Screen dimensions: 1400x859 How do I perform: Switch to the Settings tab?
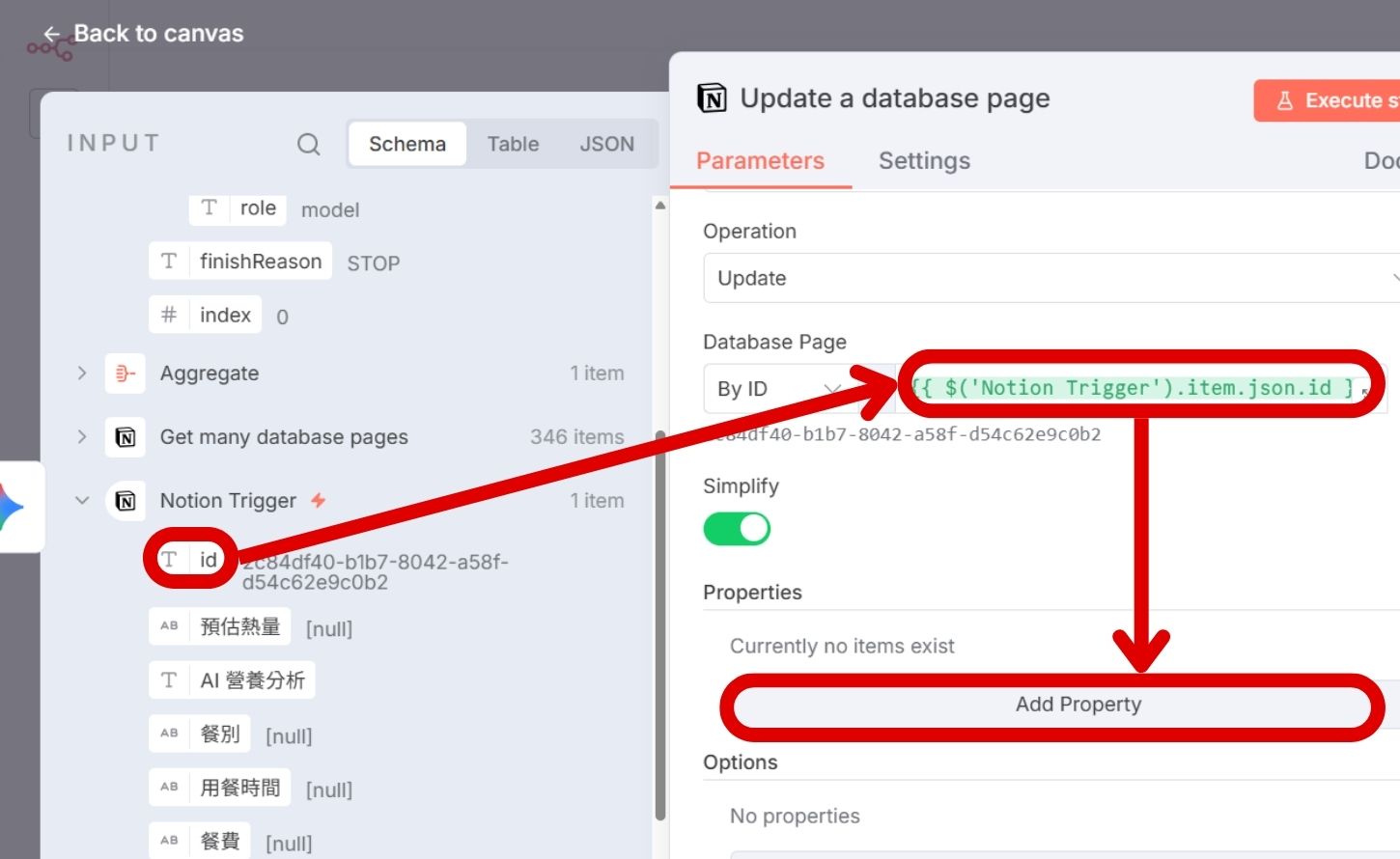pyautogui.click(x=924, y=161)
